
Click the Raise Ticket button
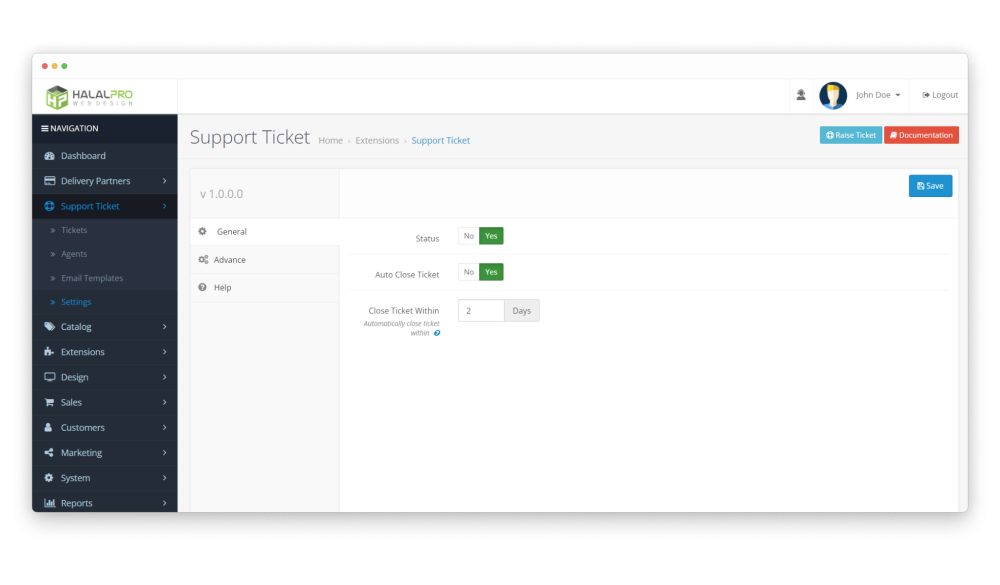tap(850, 135)
